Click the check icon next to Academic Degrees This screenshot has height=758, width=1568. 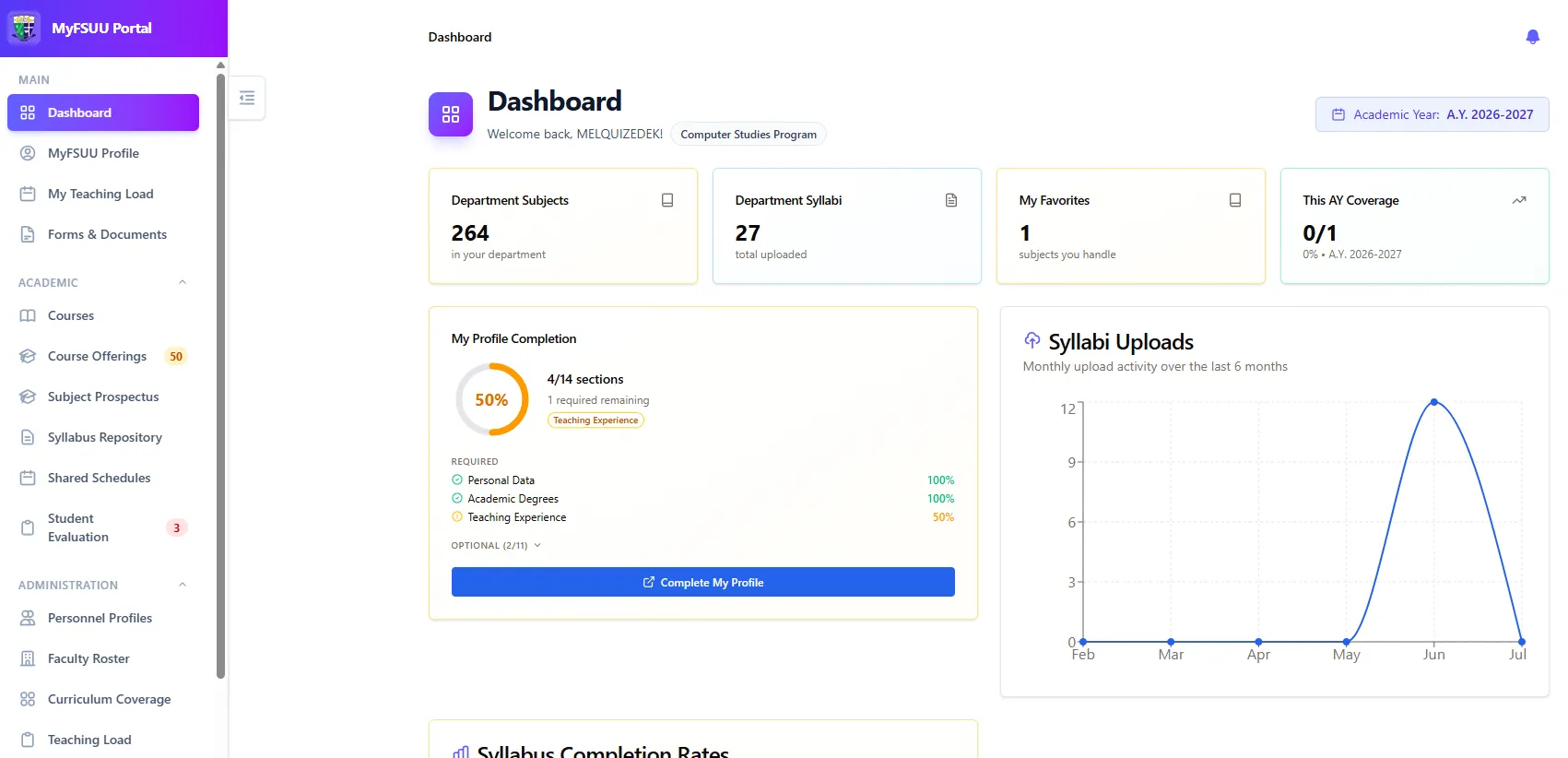pos(457,498)
